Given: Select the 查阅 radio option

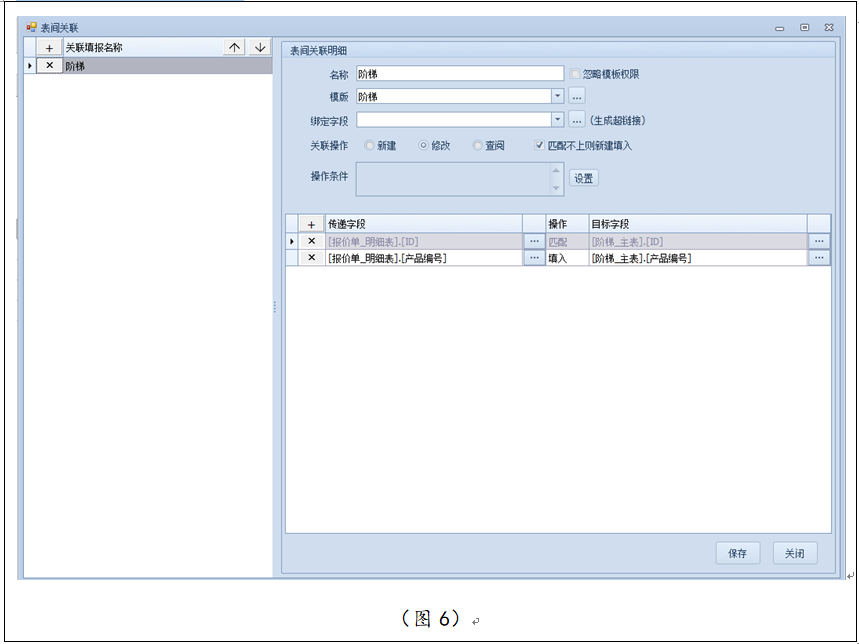Looking at the screenshot, I should (478, 145).
